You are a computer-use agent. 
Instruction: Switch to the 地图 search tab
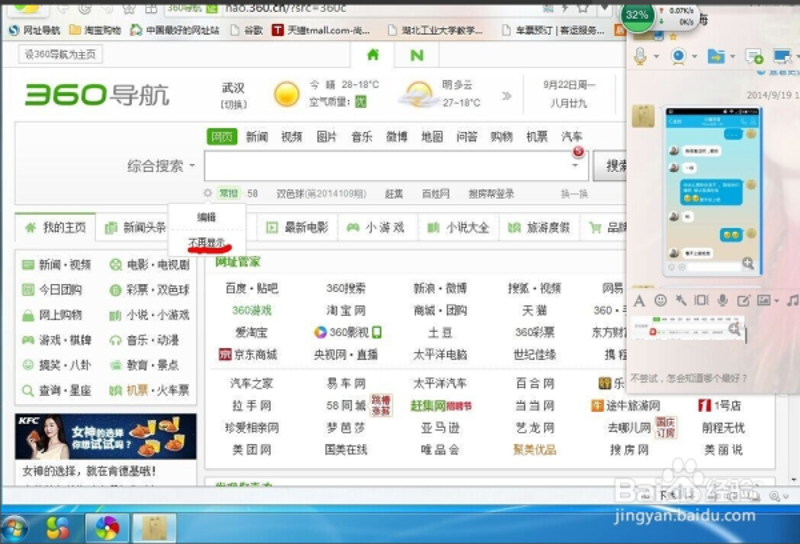432,136
